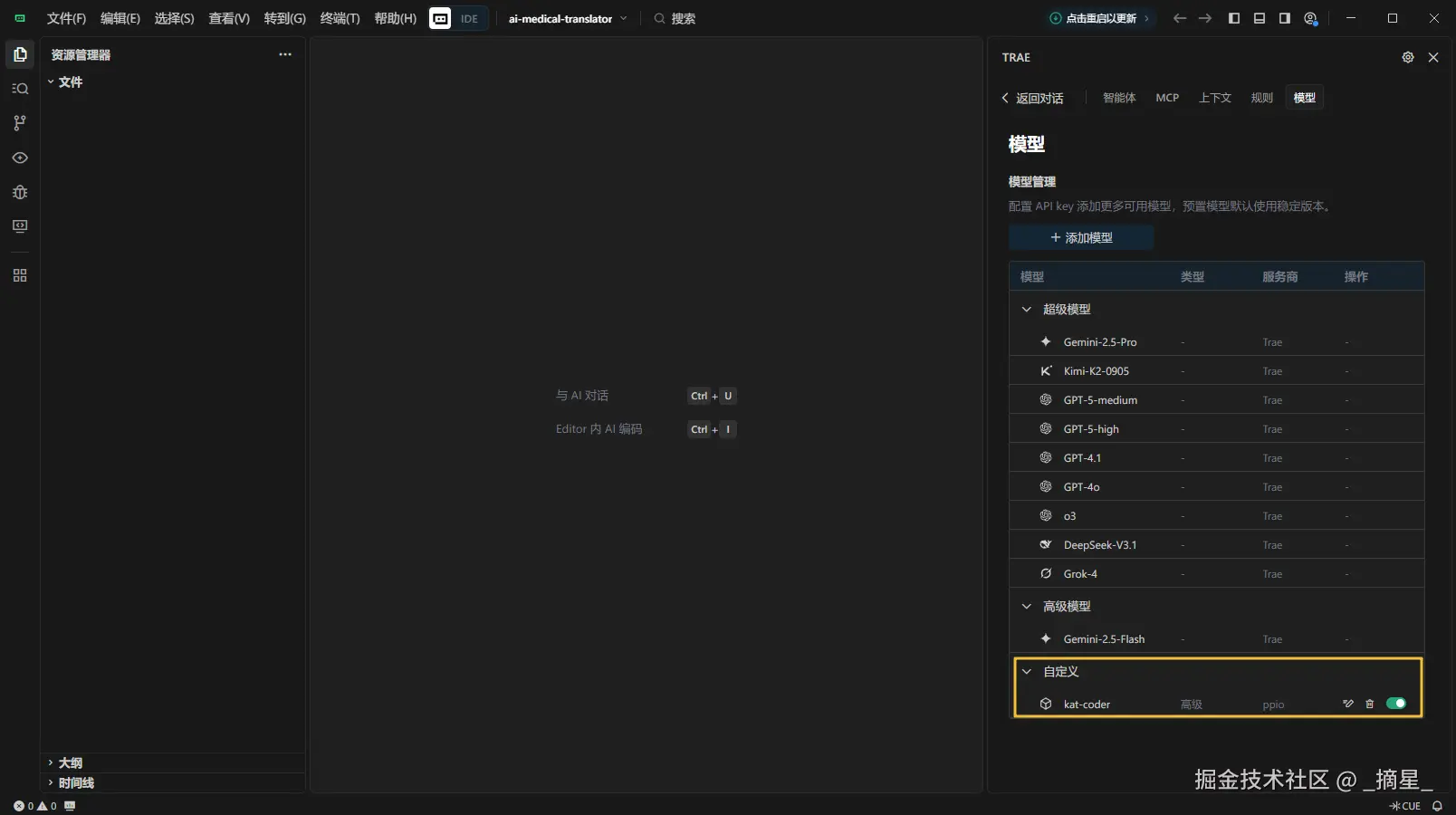Viewport: 1456px width, 815px height.
Task: Switch to the 上下文 tab
Action: click(1215, 98)
